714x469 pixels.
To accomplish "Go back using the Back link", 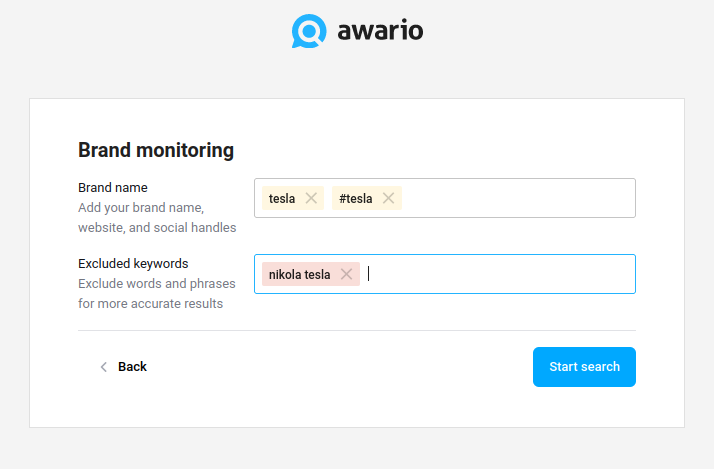I will coord(123,367).
